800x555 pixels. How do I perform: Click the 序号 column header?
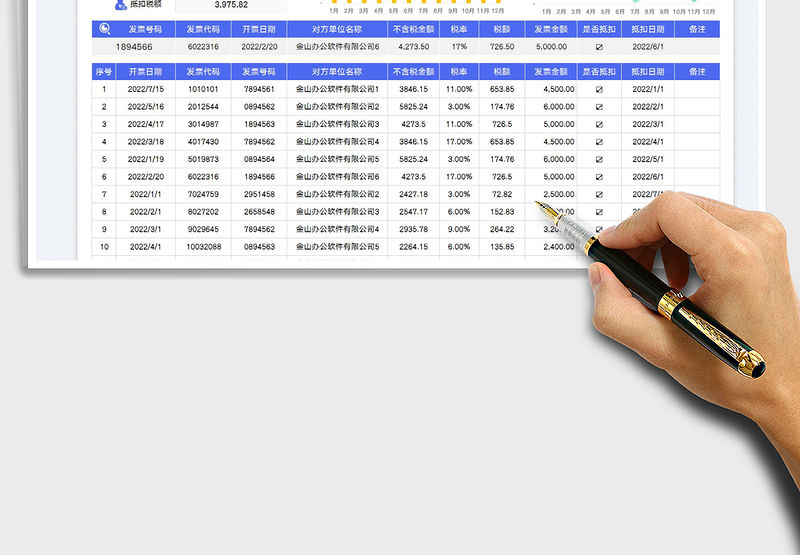104,72
